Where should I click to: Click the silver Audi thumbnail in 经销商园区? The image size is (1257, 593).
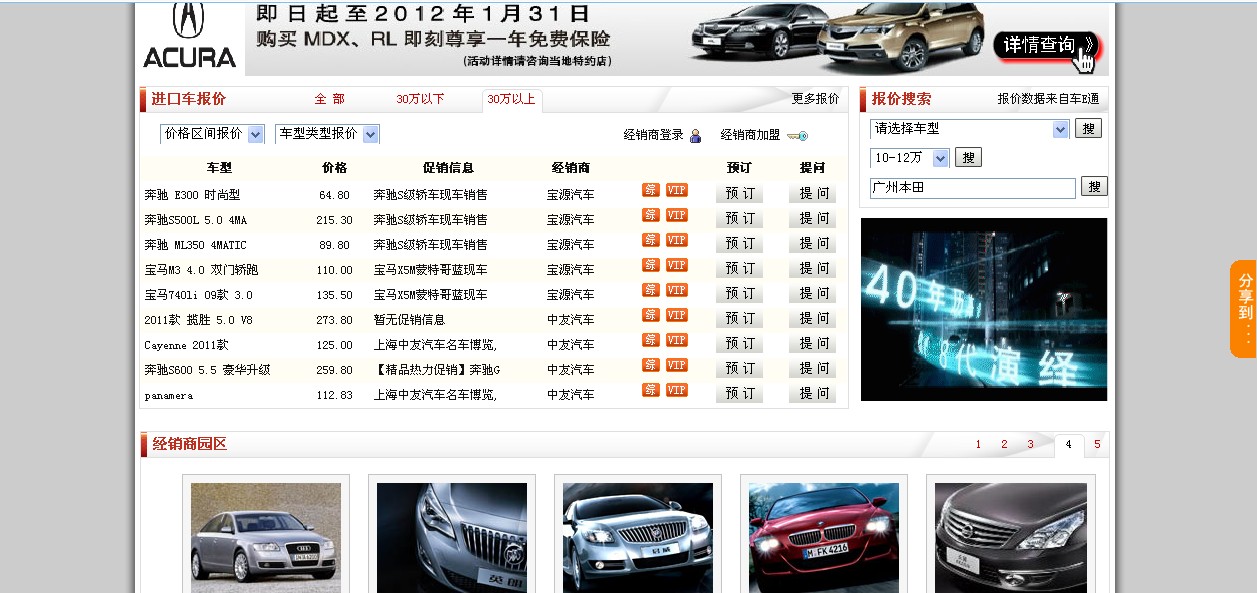click(264, 537)
